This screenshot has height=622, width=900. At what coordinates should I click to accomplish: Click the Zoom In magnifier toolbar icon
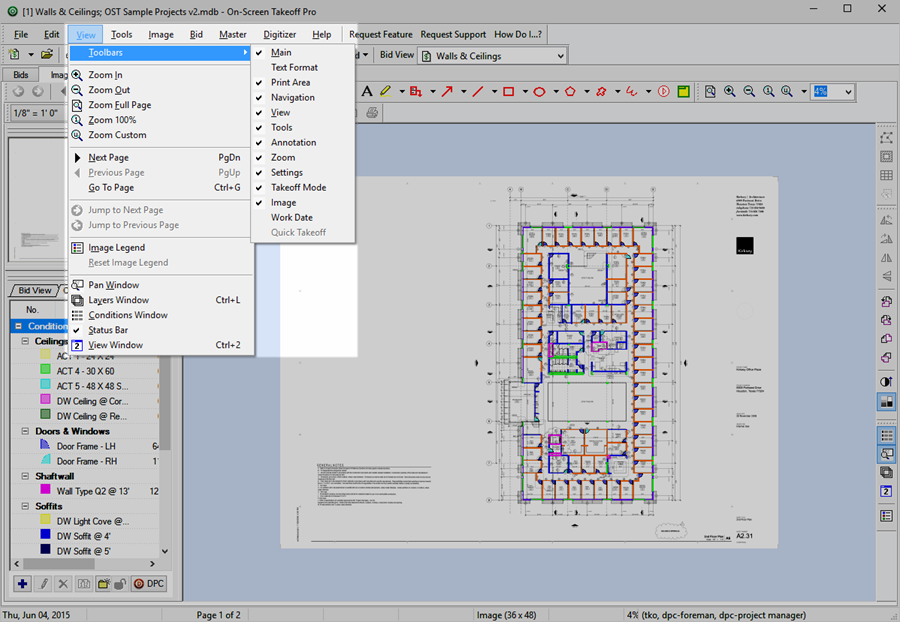click(x=730, y=91)
